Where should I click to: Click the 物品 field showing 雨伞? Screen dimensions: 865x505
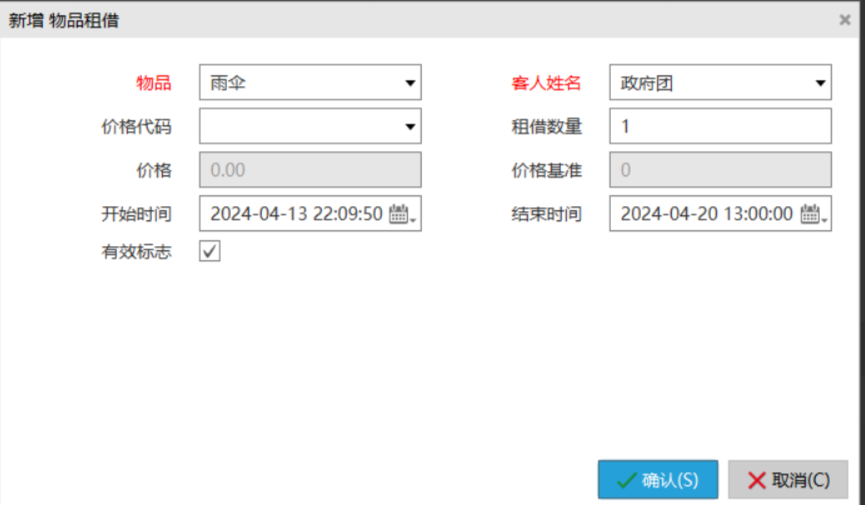[298, 84]
